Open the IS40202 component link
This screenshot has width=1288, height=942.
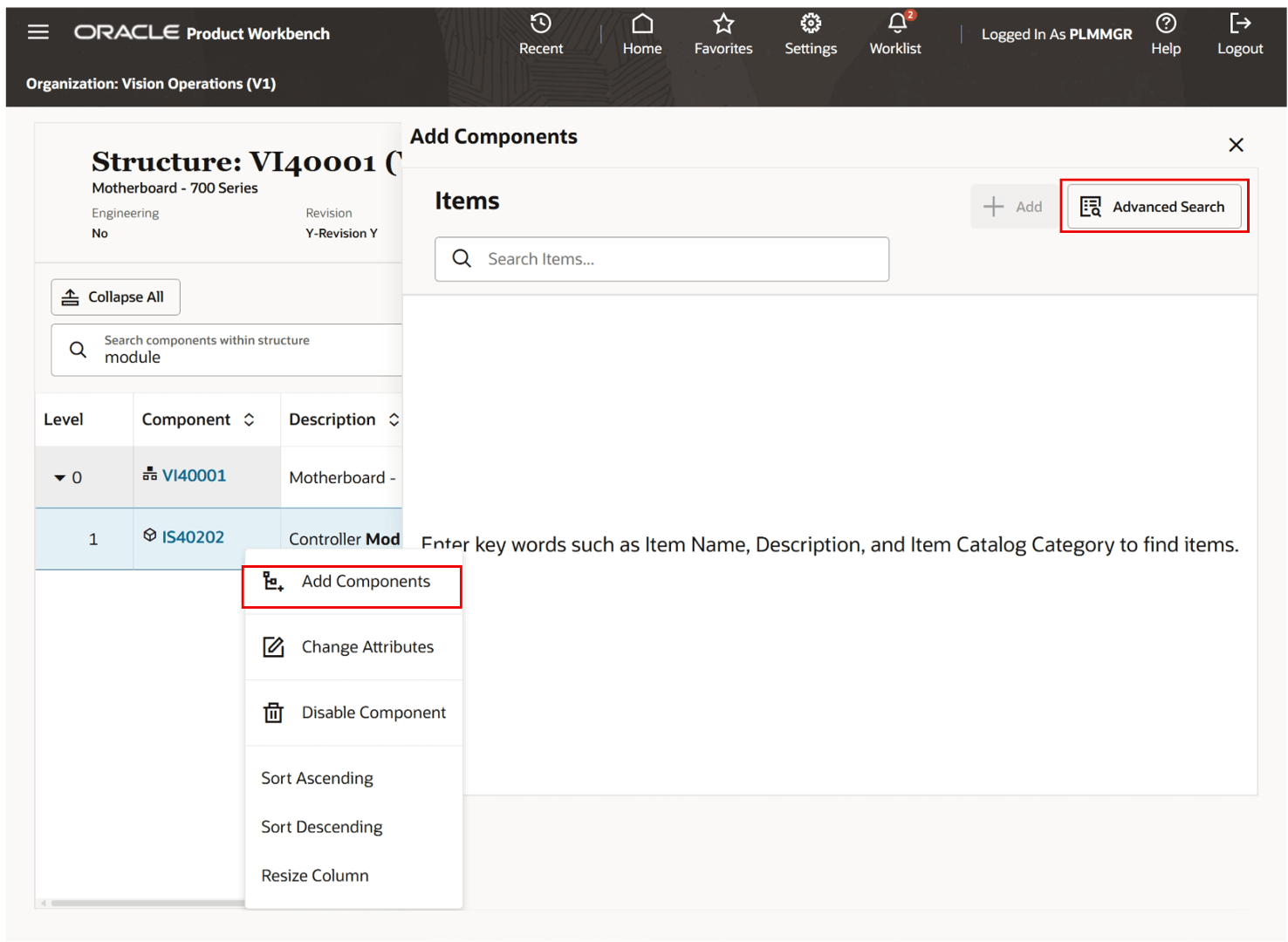click(x=194, y=536)
